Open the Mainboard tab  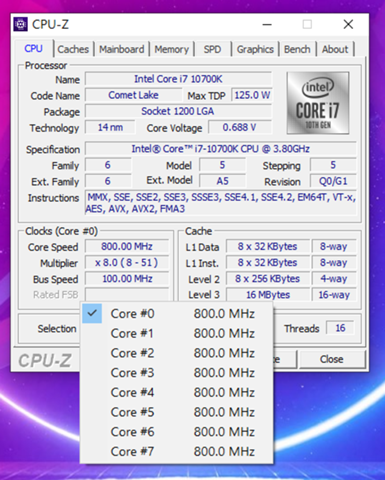point(122,49)
